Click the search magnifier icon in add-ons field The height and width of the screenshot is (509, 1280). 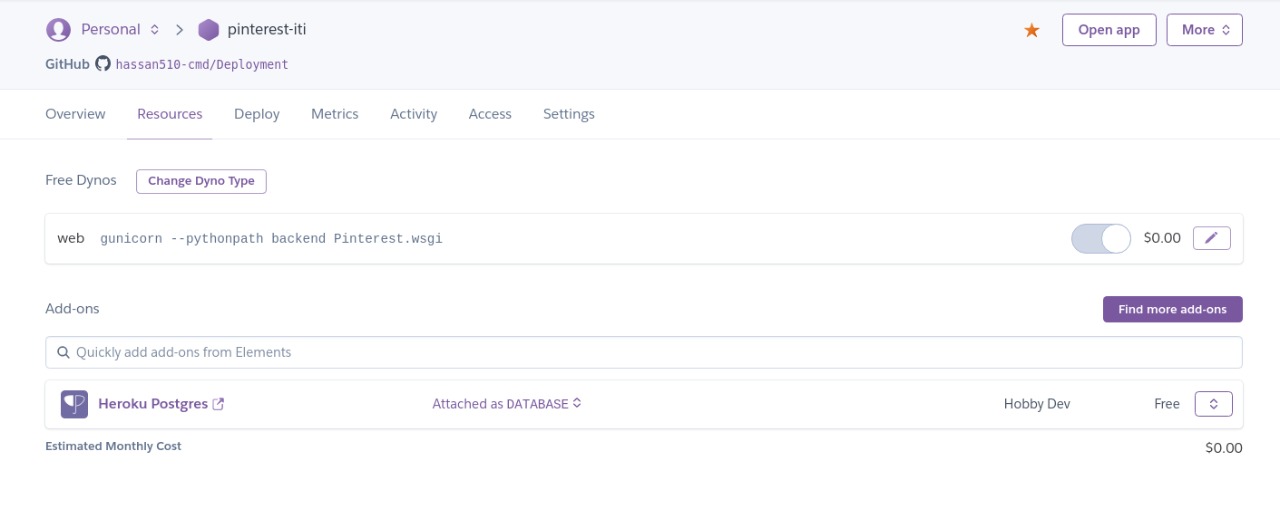pos(63,352)
